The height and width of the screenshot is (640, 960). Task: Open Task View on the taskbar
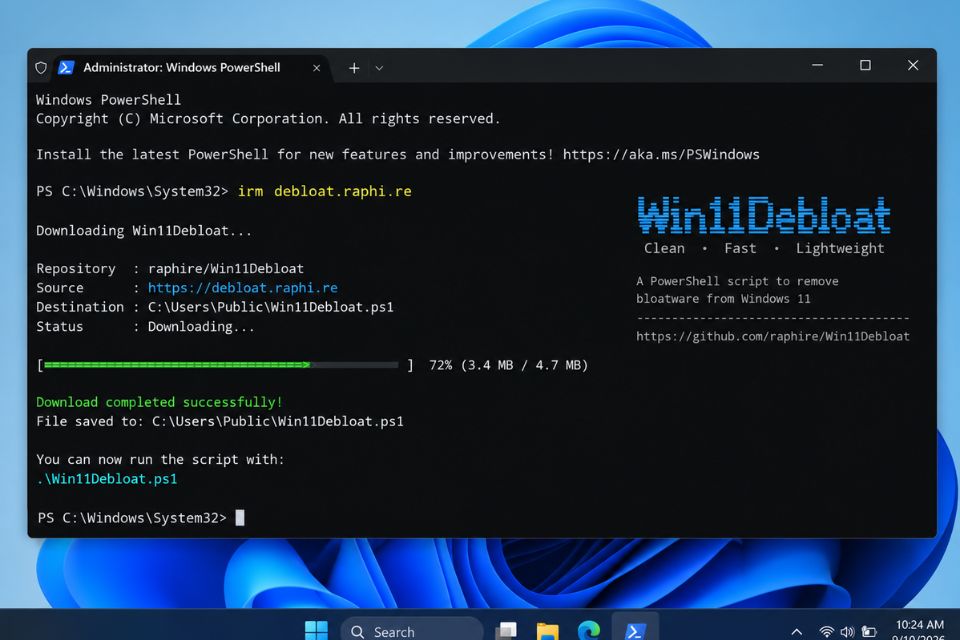click(506, 631)
